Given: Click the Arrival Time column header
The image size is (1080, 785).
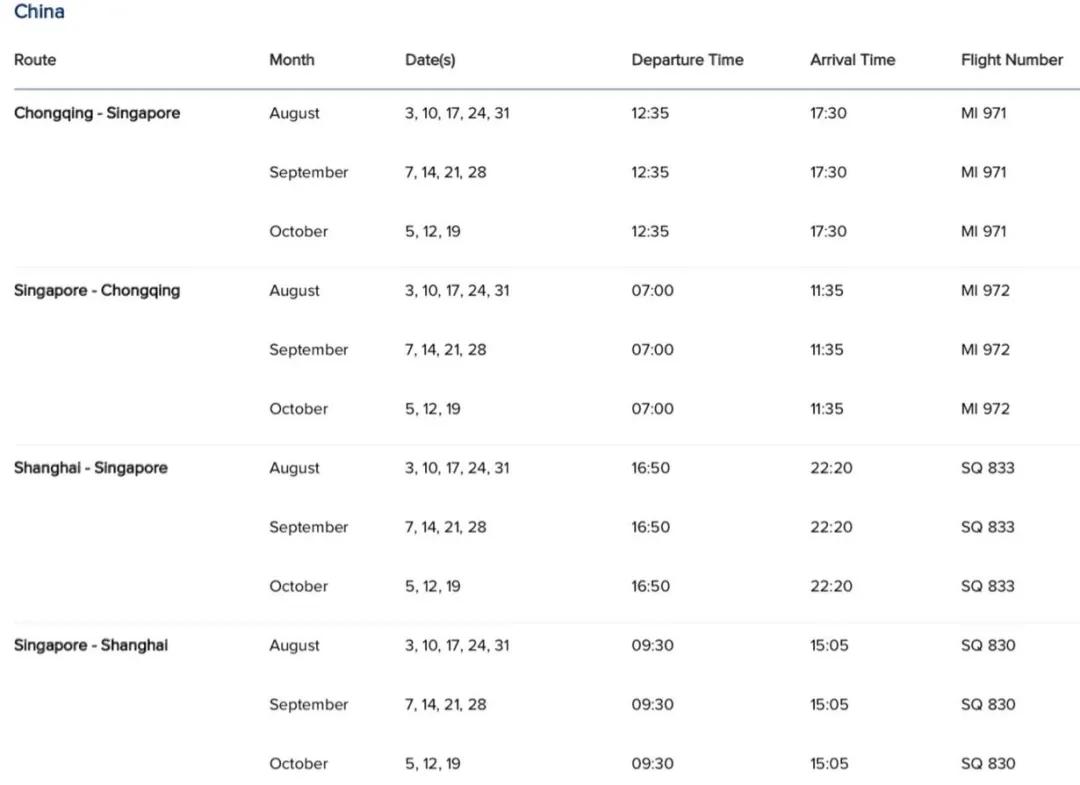Looking at the screenshot, I should pos(852,60).
